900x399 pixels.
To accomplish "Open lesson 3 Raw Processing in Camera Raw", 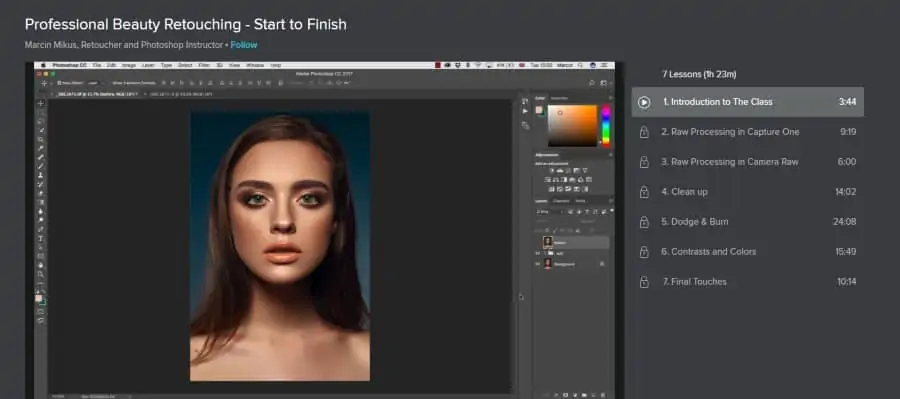I will (747, 162).
